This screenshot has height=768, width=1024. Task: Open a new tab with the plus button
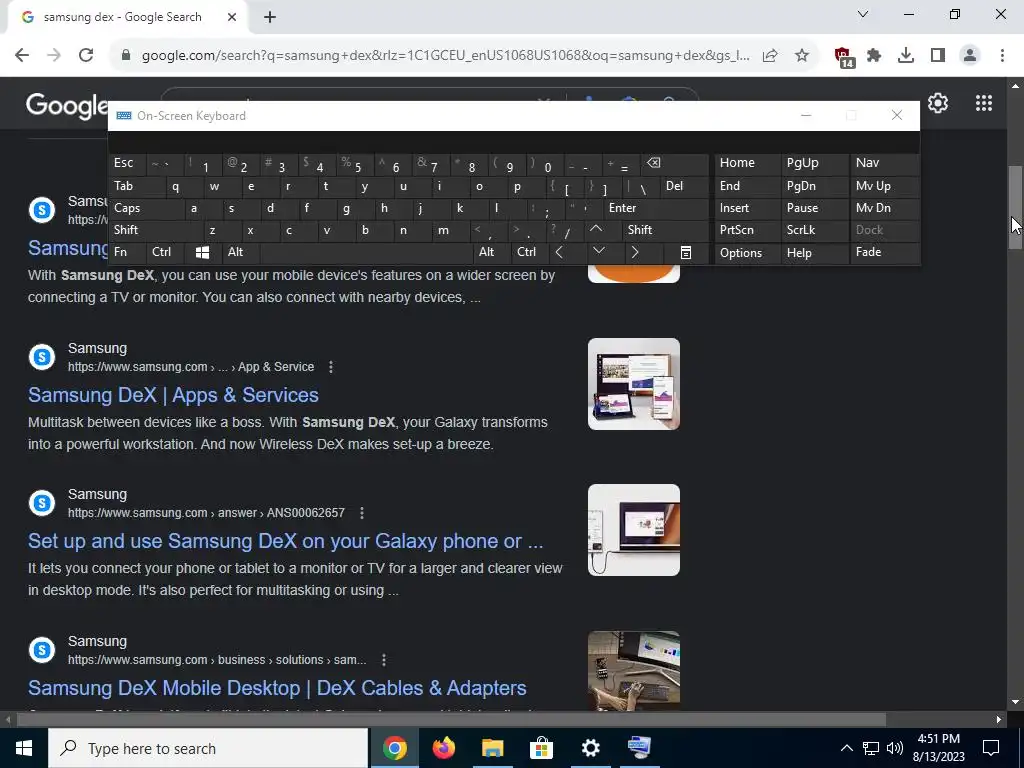coord(270,18)
